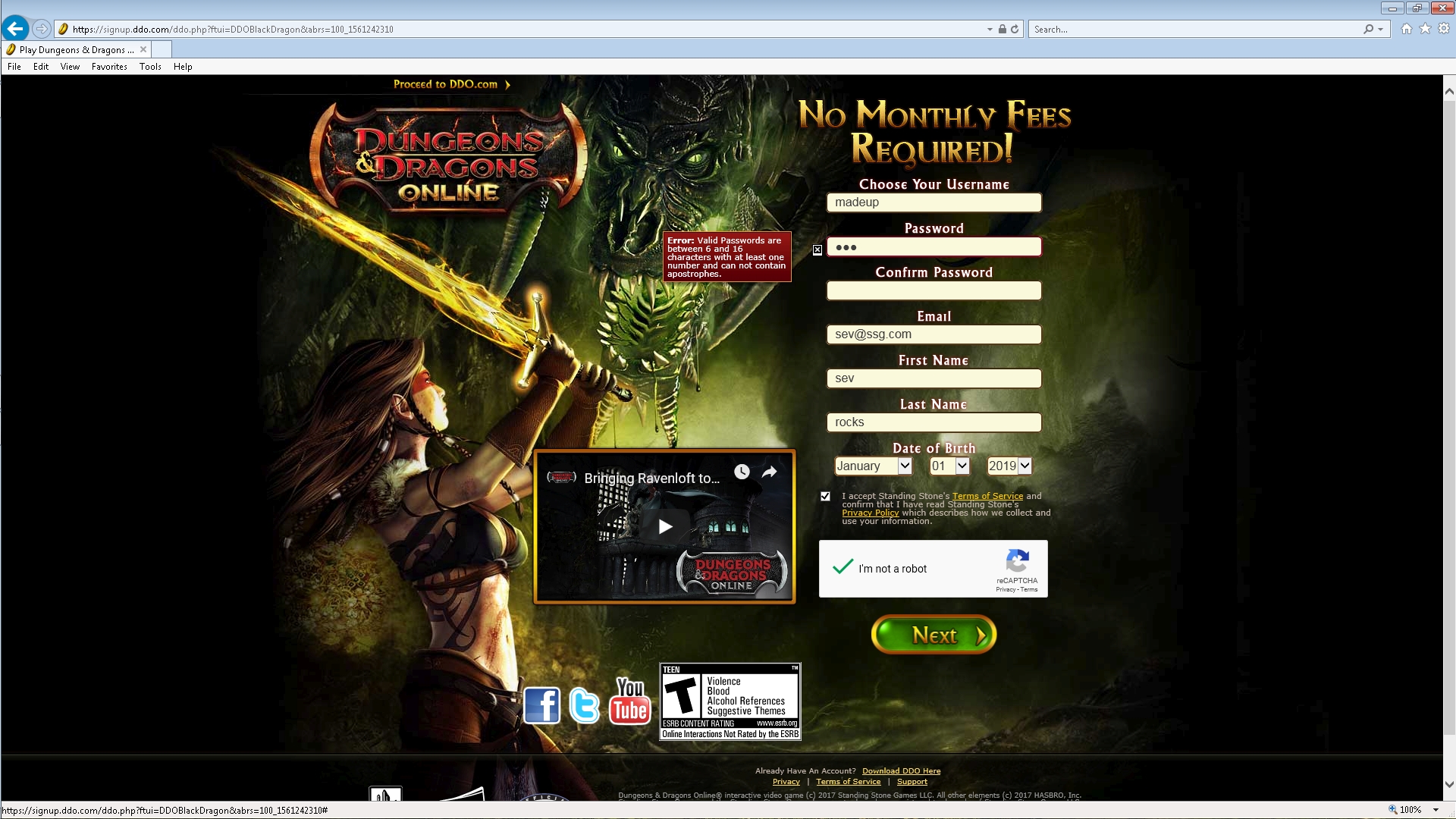Open the birth day dropdown
This screenshot has height=819, width=1456.
pos(949,466)
